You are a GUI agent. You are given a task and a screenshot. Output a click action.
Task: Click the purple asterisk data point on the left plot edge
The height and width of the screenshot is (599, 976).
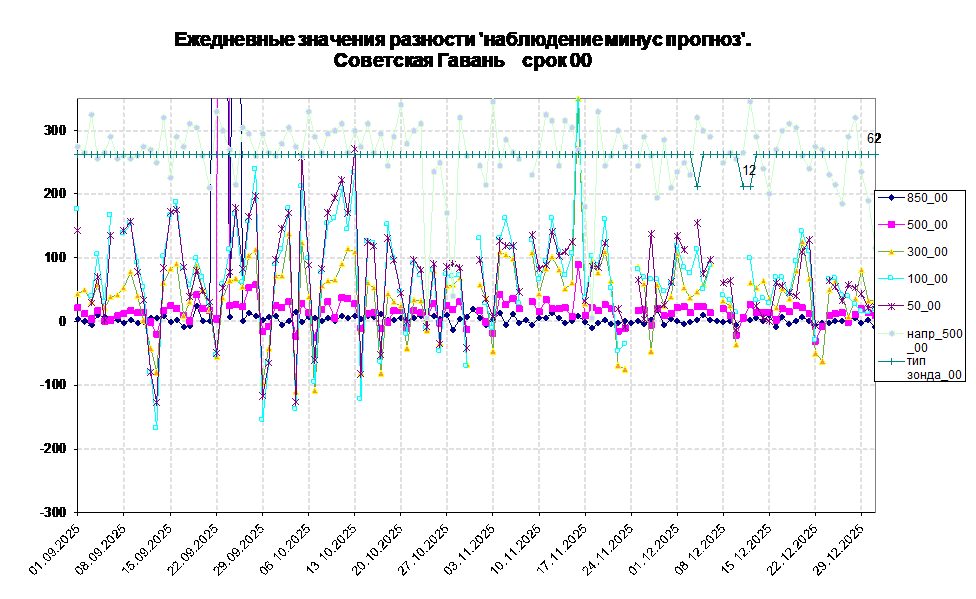click(x=78, y=230)
